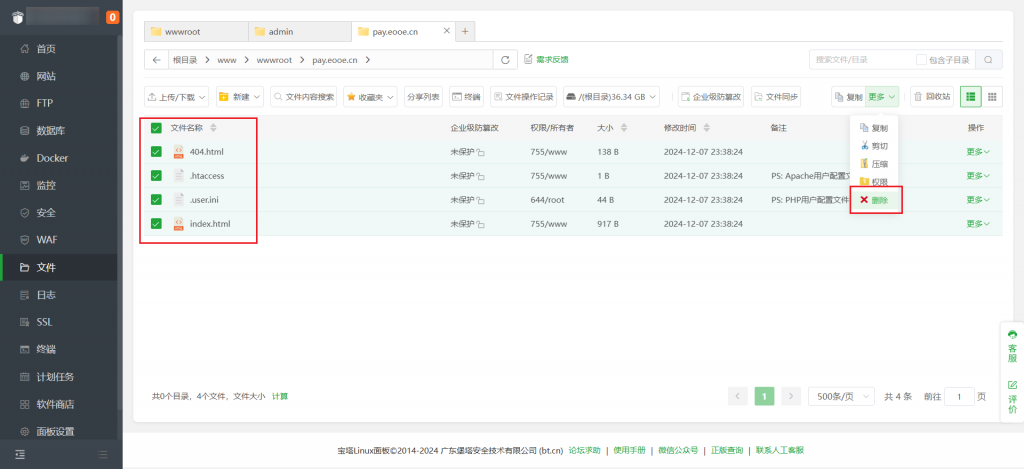Viewport: 1024px width, 469px height.
Task: Toggle the select-all checkbox in header
Action: click(156, 128)
